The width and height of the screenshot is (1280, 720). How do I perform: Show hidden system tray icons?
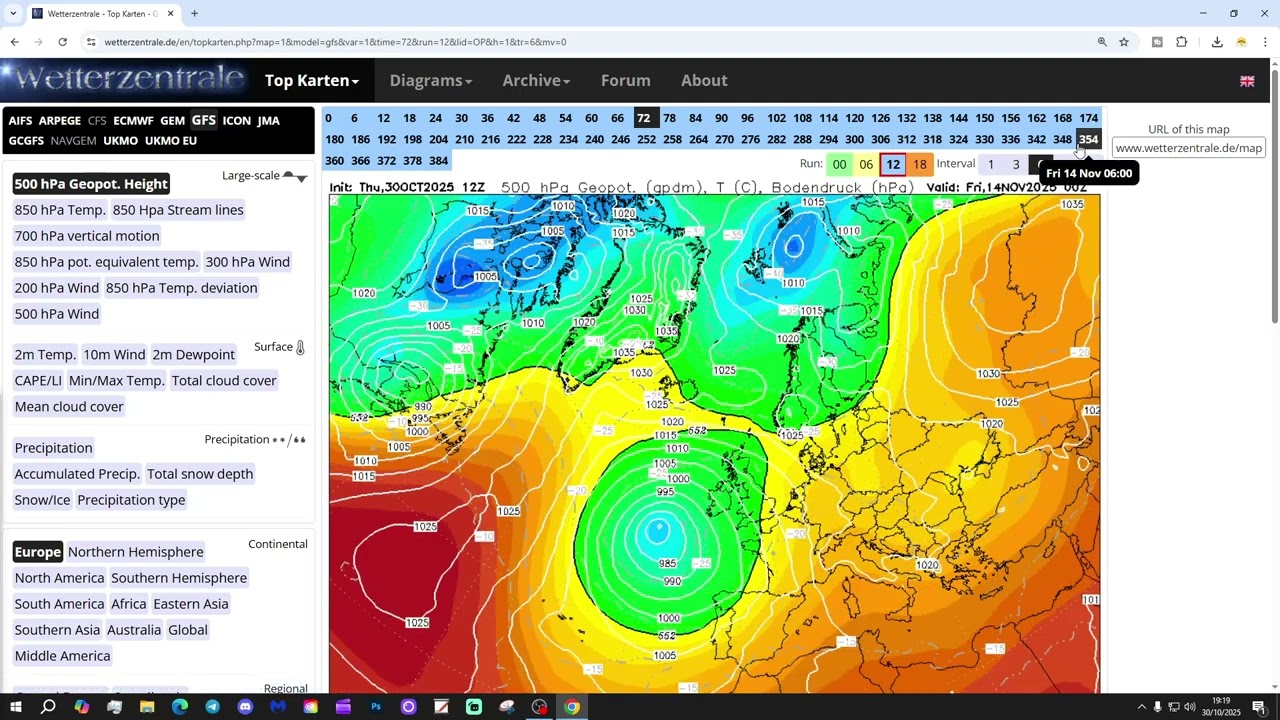click(1141, 707)
